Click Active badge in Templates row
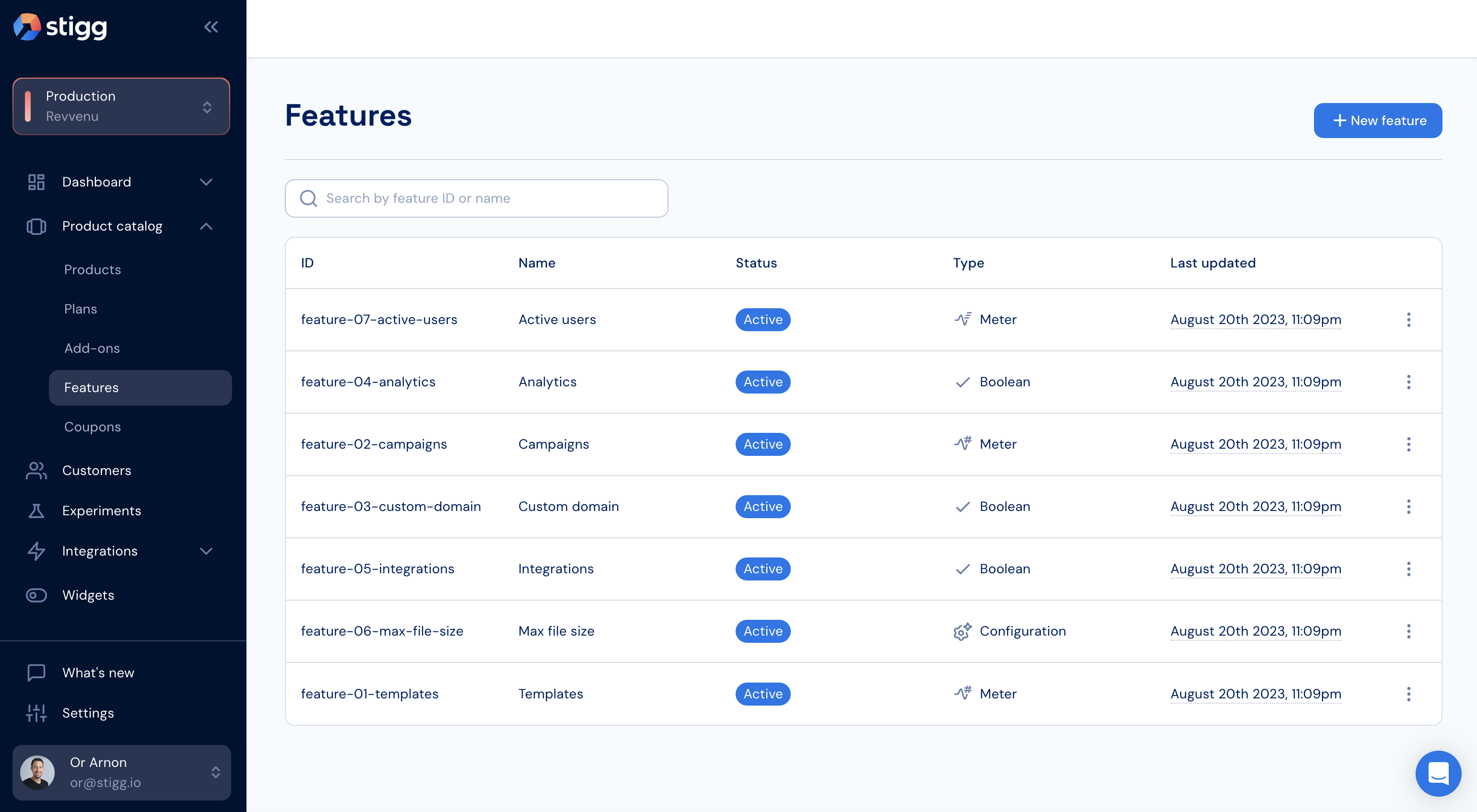 tap(762, 694)
